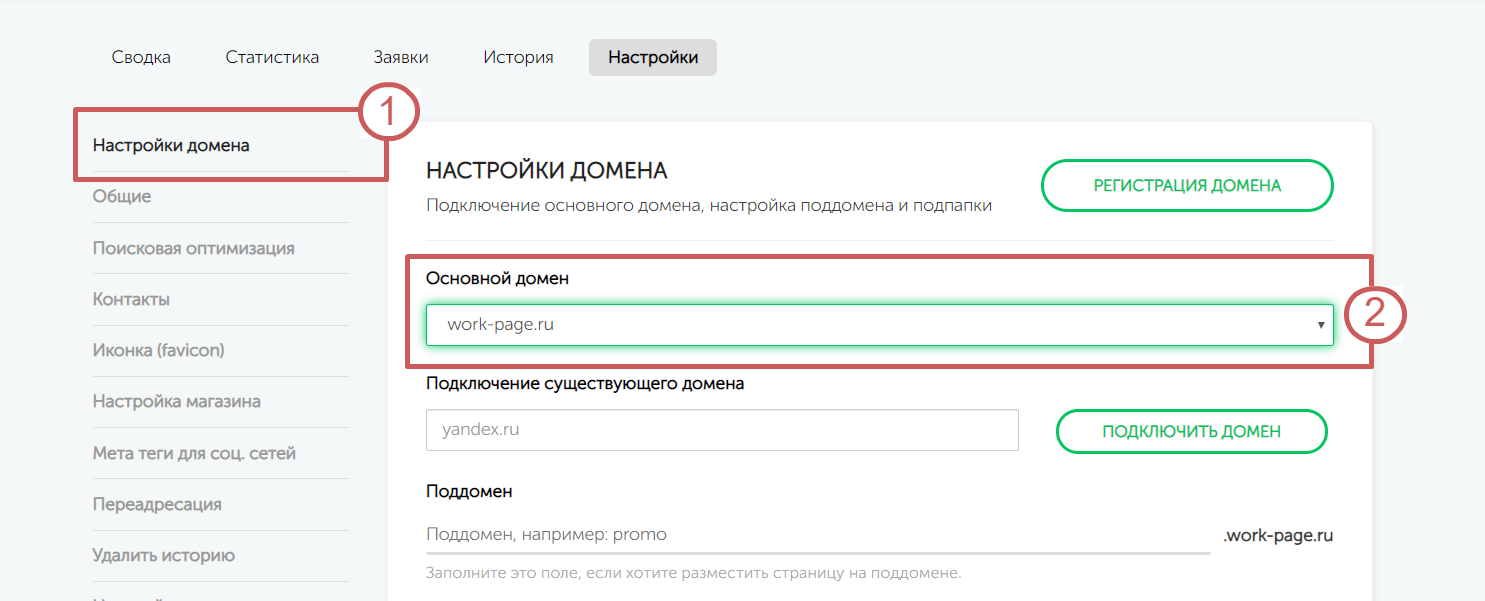The image size is (1485, 601).
Task: Click the small arrow of the Основной домен dropdown
Action: tap(1320, 325)
